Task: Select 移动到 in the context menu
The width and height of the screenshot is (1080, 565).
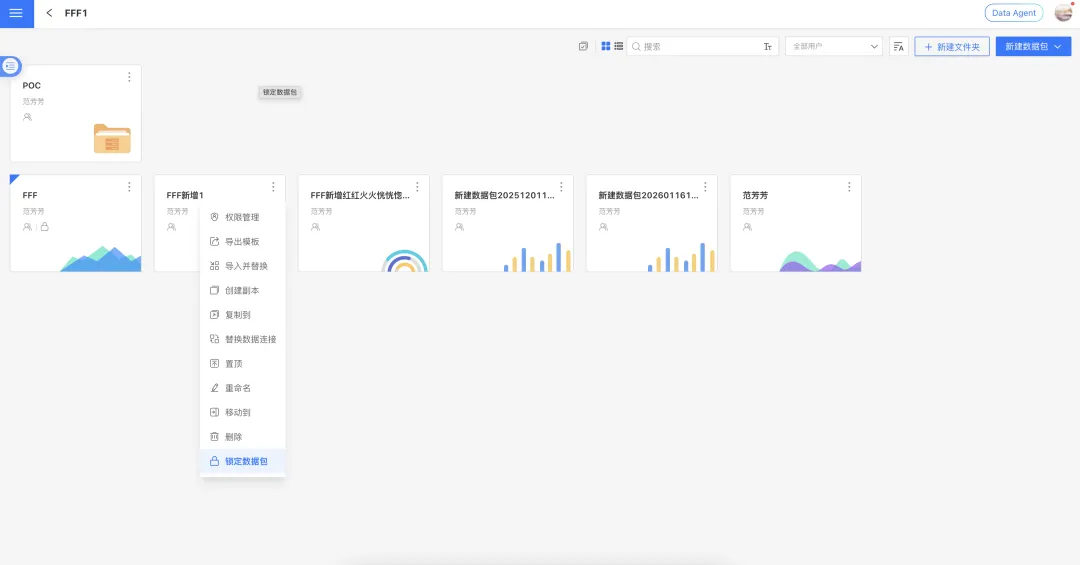Action: coord(242,413)
